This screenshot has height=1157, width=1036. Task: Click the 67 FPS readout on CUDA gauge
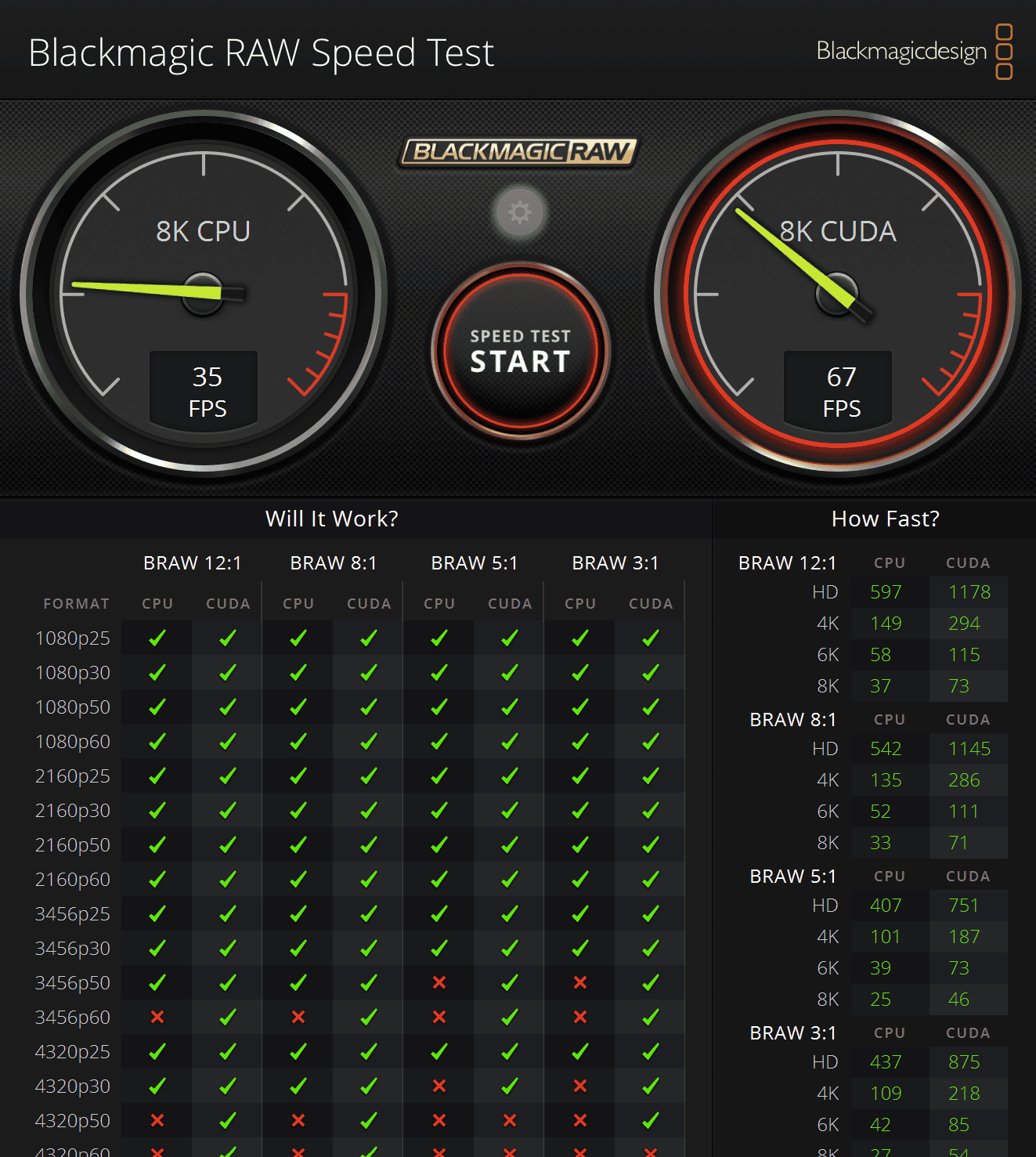coord(841,392)
